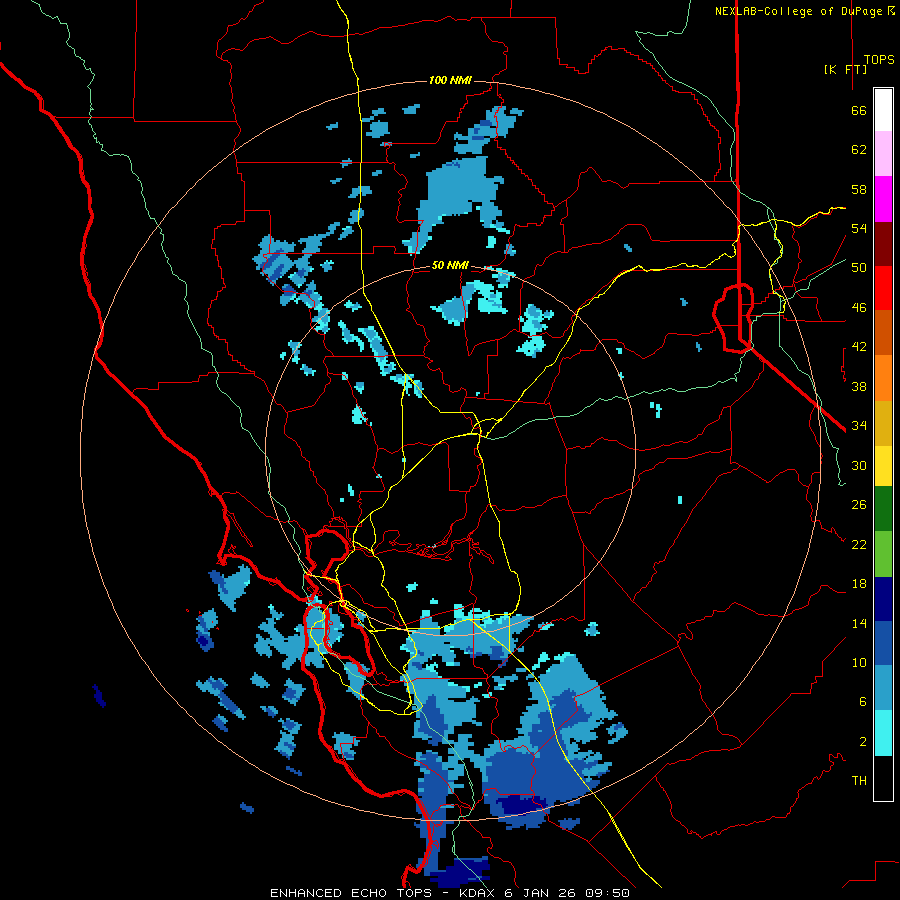Click the legend value 34
900x900 pixels.
point(859,426)
